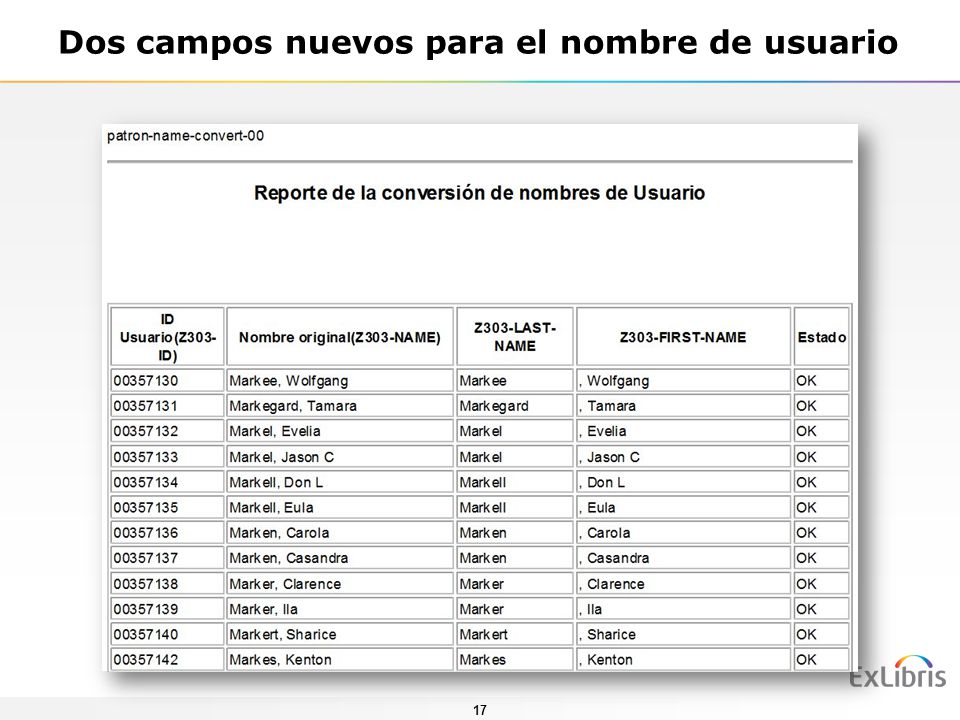Select the 'ID Usuario(Z303-ID)' column header
The image size is (960, 720).
tap(168, 337)
